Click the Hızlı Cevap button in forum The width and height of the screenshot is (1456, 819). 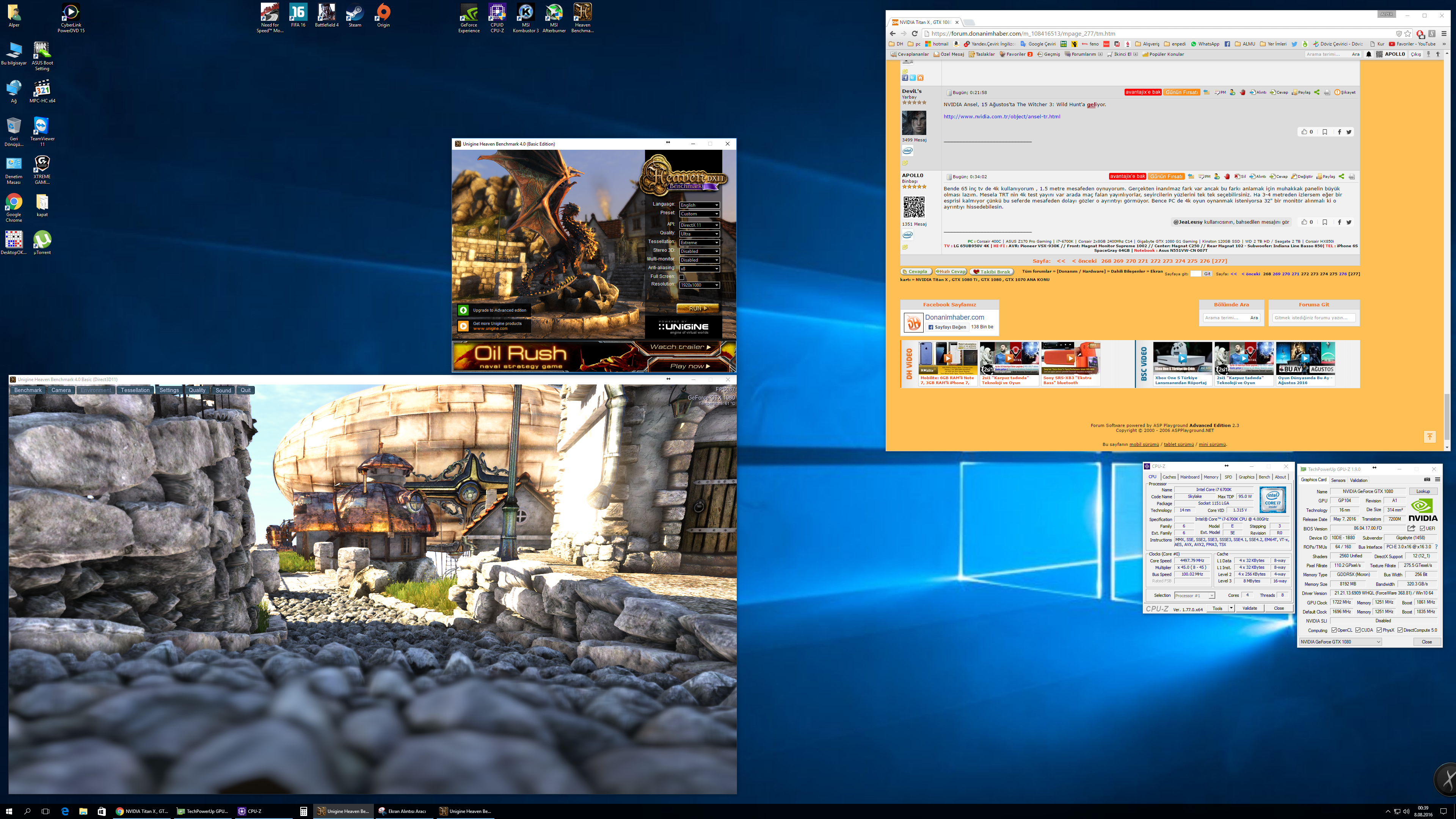[x=951, y=271]
